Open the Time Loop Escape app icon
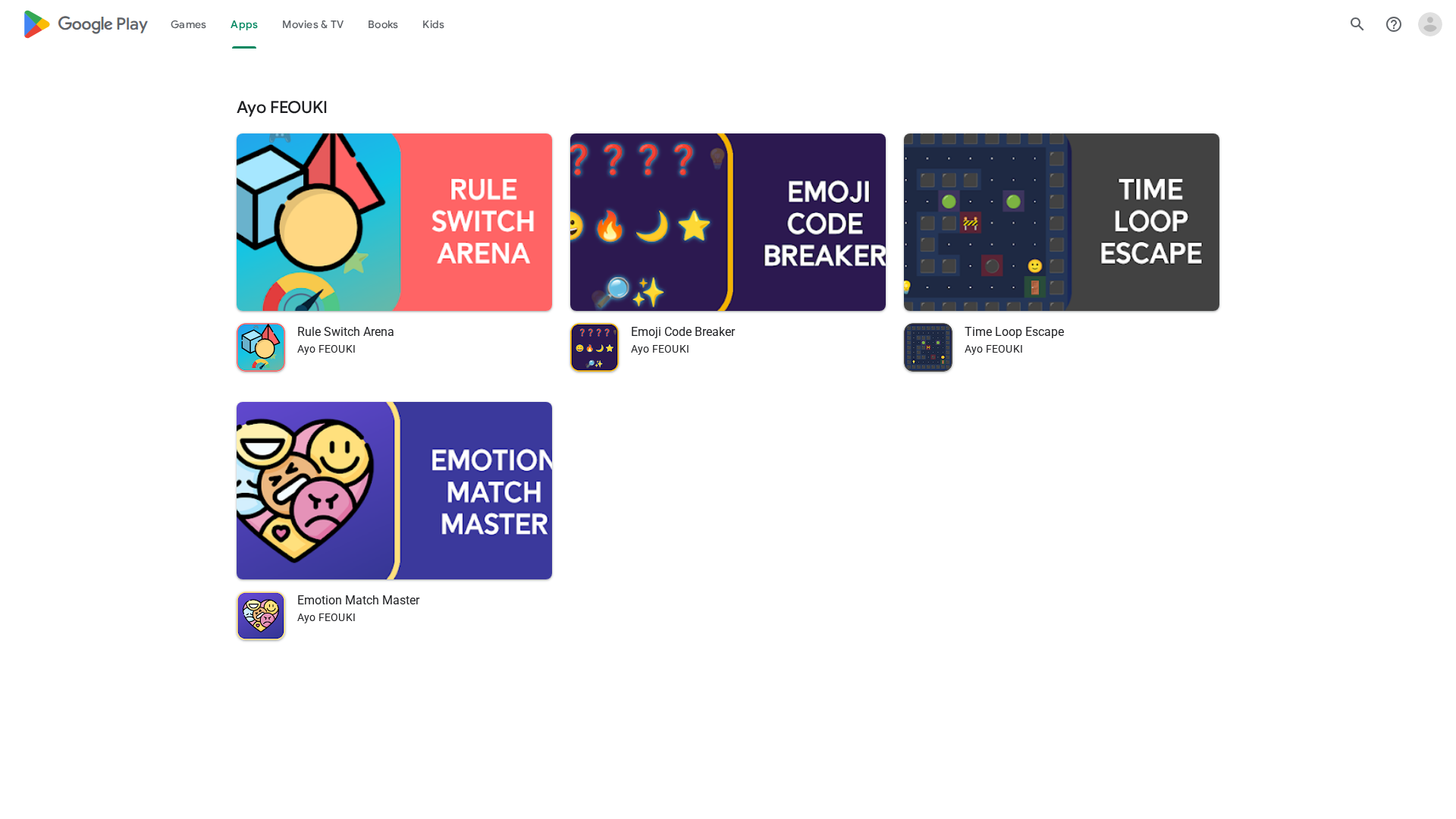The image size is (1456, 819). tap(928, 347)
